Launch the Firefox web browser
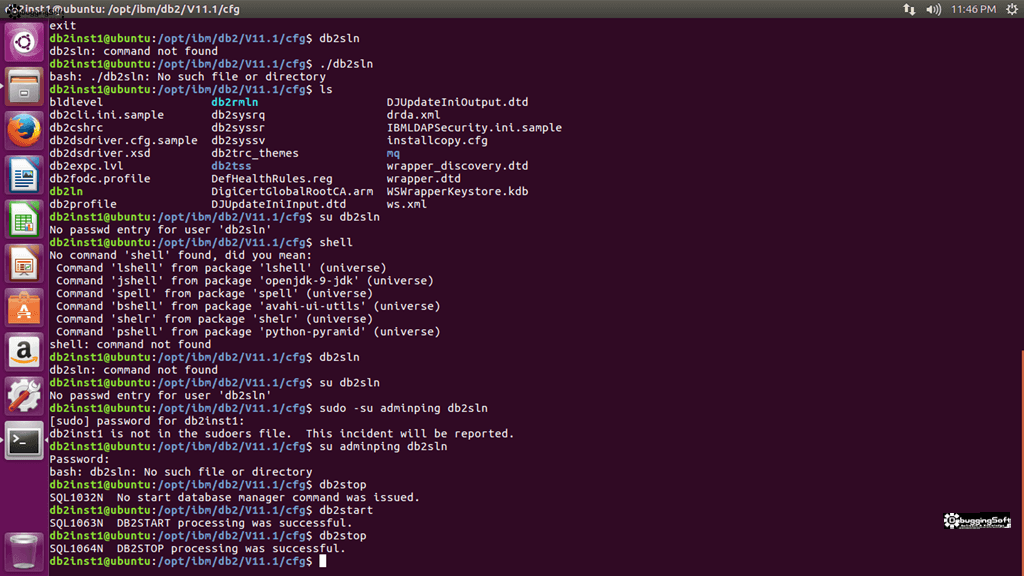 (22, 129)
